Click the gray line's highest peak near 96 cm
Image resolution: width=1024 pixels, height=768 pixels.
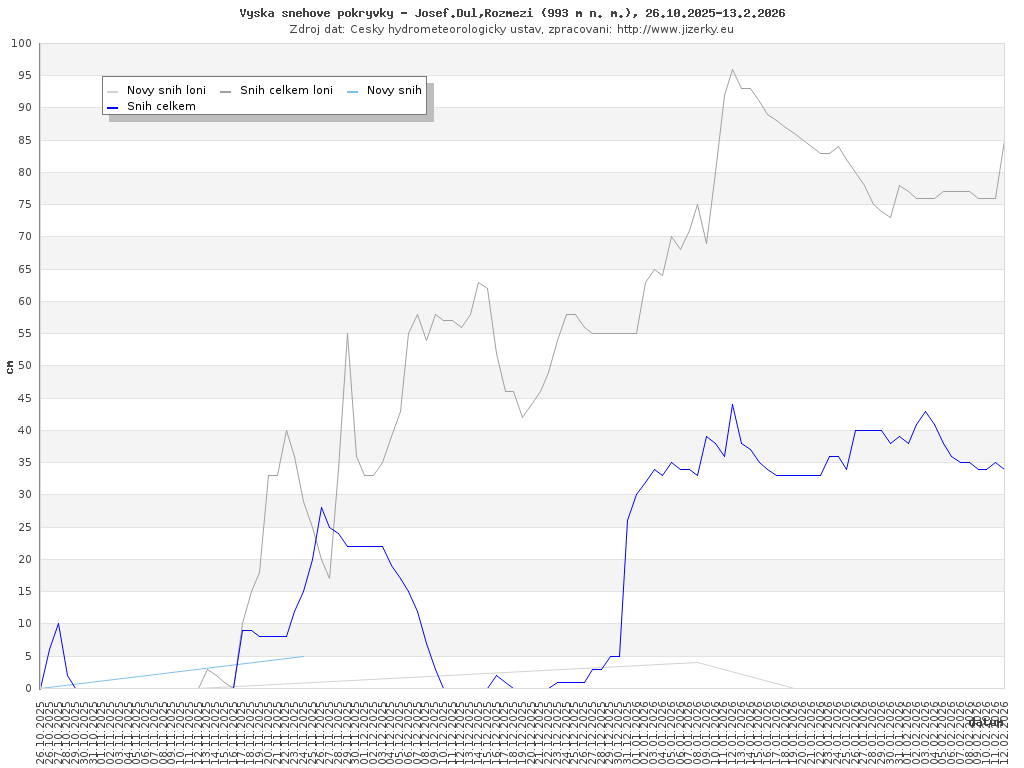pyautogui.click(x=732, y=70)
